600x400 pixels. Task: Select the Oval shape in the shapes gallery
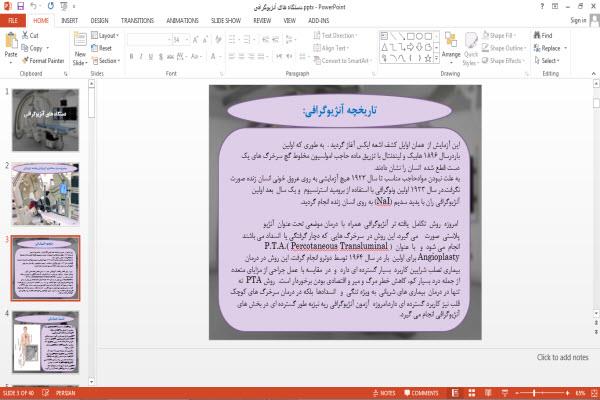point(419,36)
